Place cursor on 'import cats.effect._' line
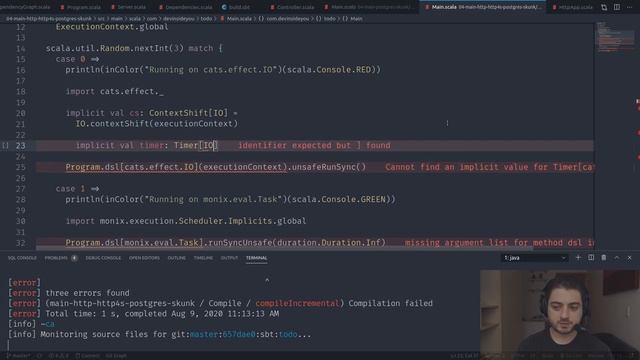 click(x=115, y=91)
